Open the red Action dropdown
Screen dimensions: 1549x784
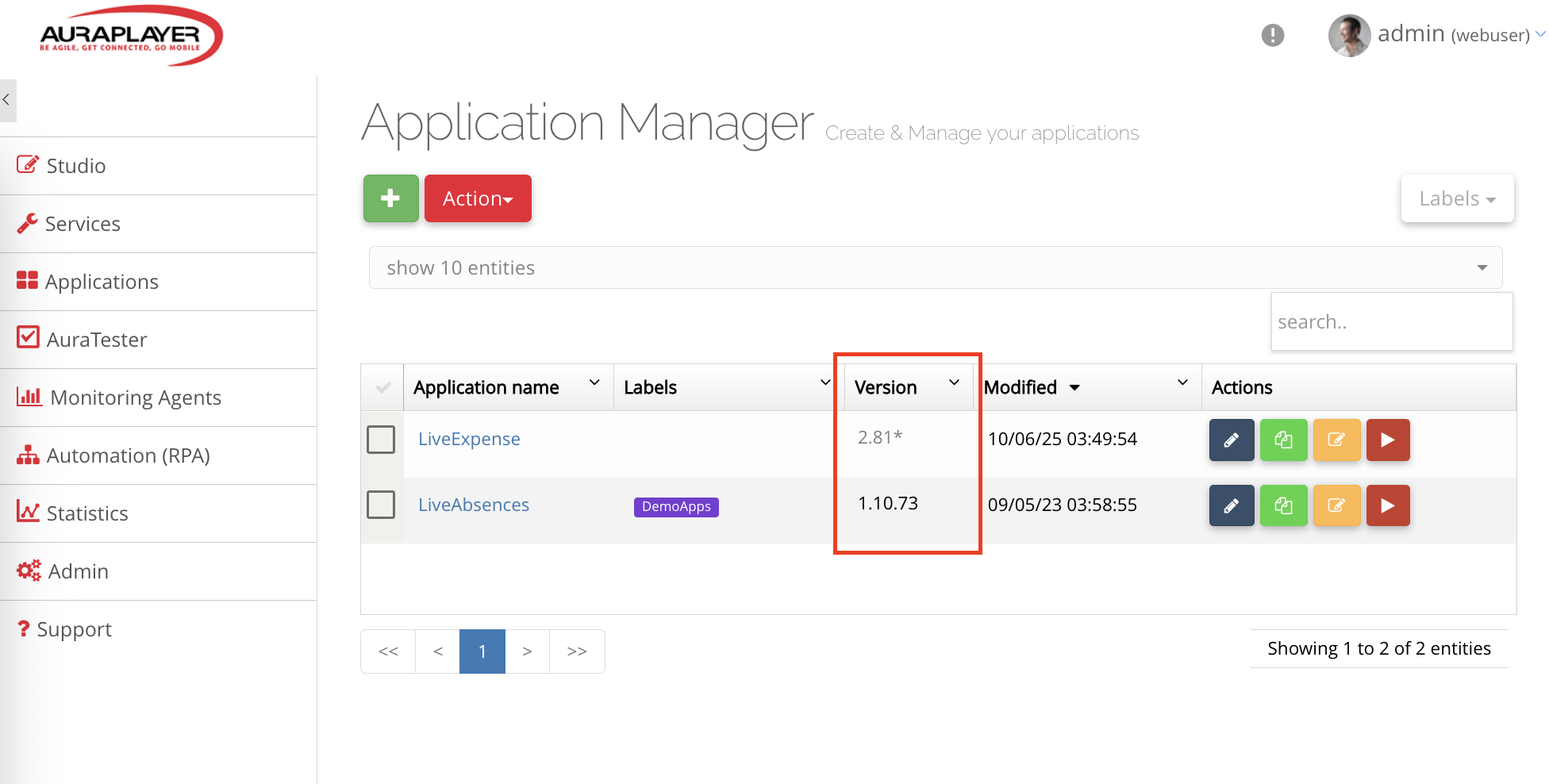[478, 198]
